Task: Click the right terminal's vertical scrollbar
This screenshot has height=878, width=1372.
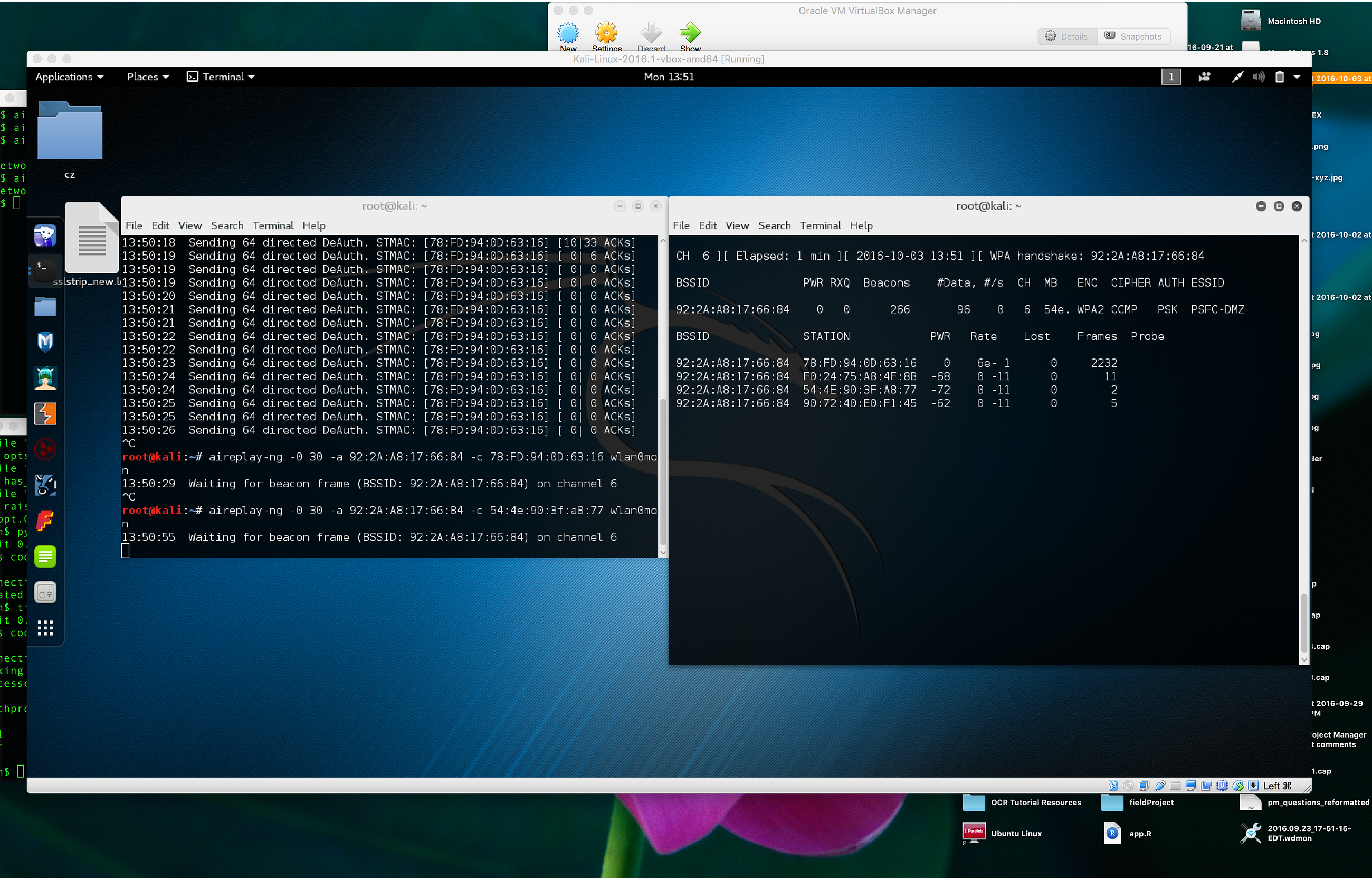Action: click(x=1303, y=624)
